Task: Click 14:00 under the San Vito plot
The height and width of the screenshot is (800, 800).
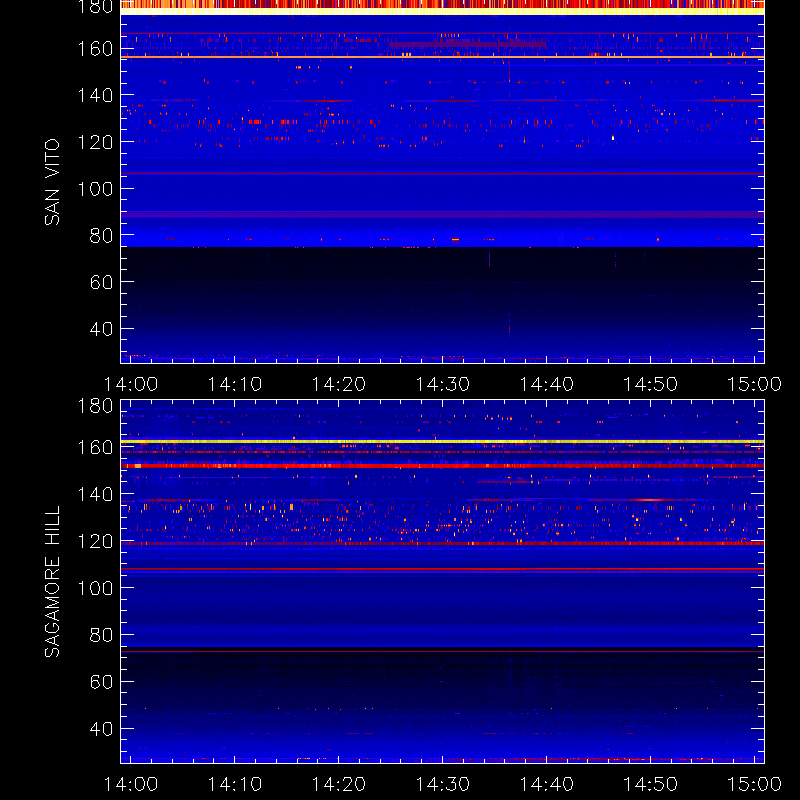Action: (131, 384)
